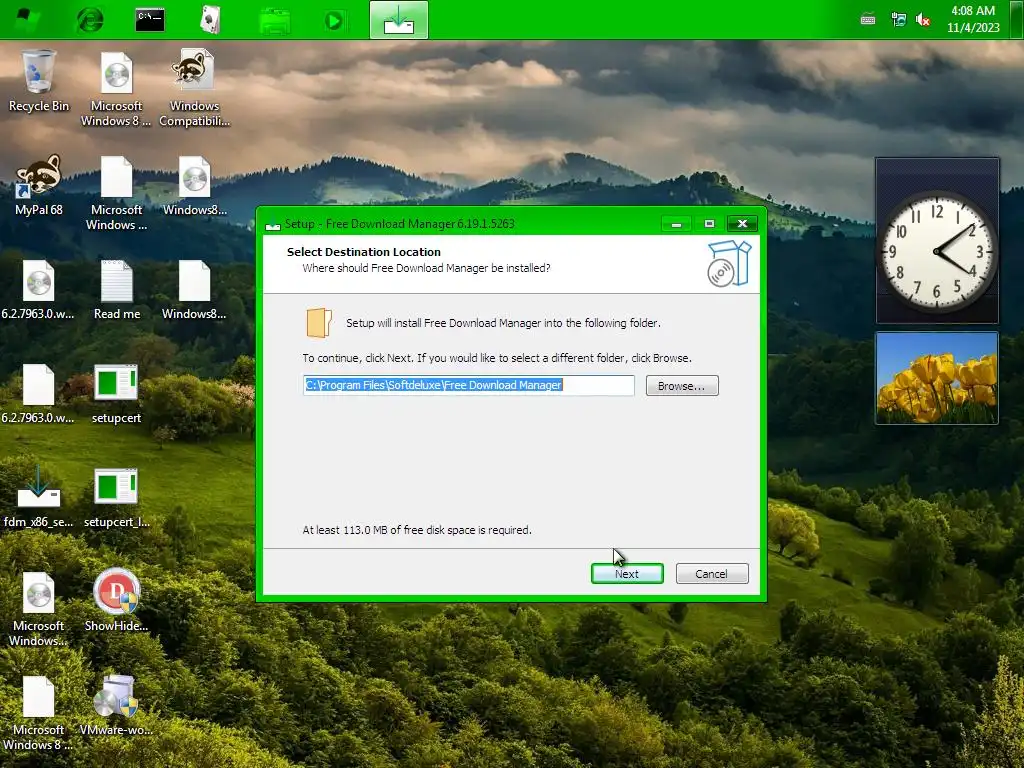
Task: Cancel the Free Download Manager setup
Action: pyautogui.click(x=712, y=573)
